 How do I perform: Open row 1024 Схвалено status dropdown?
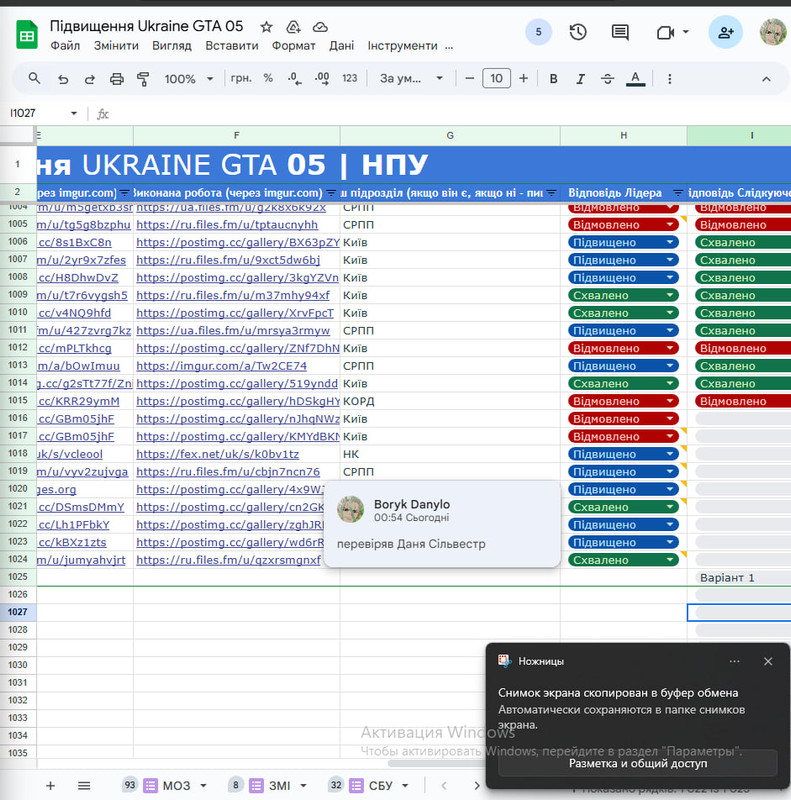pos(670,560)
